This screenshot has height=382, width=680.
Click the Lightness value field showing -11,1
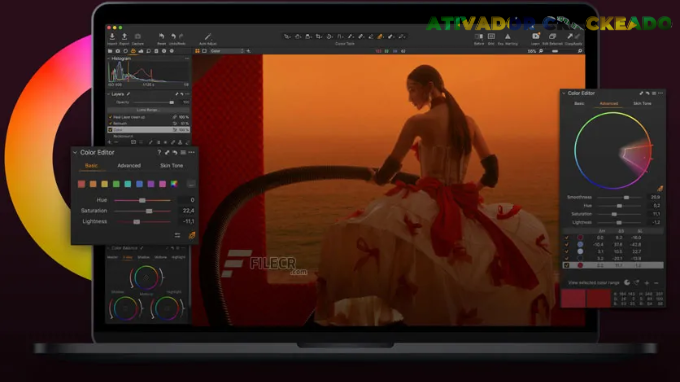tap(186, 222)
